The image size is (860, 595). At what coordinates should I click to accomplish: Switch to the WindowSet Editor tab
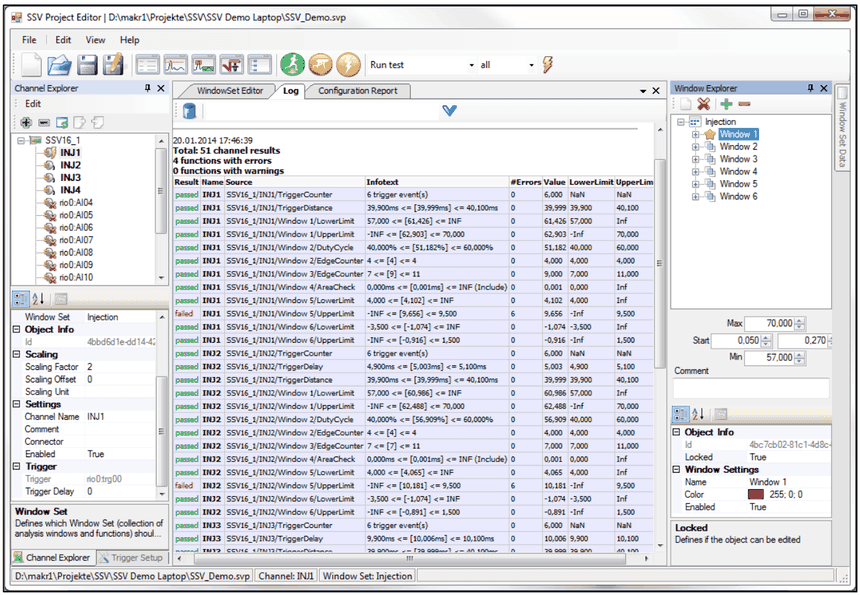[x=230, y=91]
